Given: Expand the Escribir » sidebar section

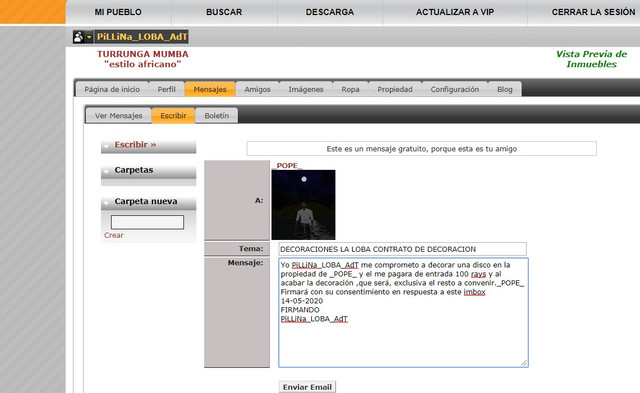Looking at the screenshot, I should (x=148, y=146).
